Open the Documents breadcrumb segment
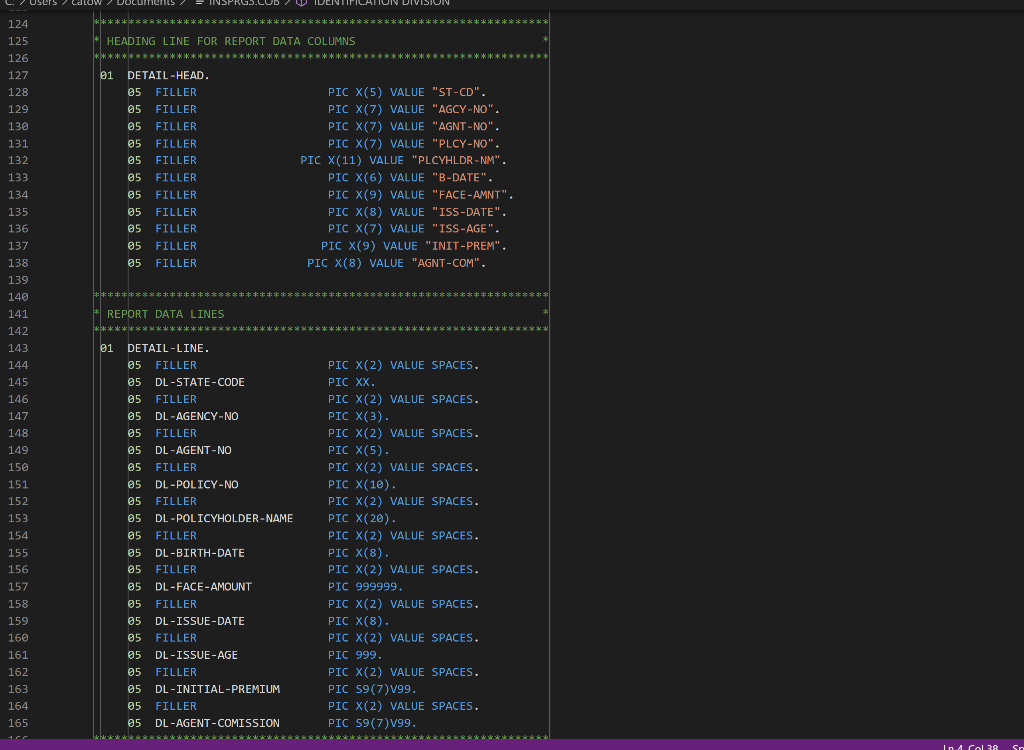 [x=146, y=3]
